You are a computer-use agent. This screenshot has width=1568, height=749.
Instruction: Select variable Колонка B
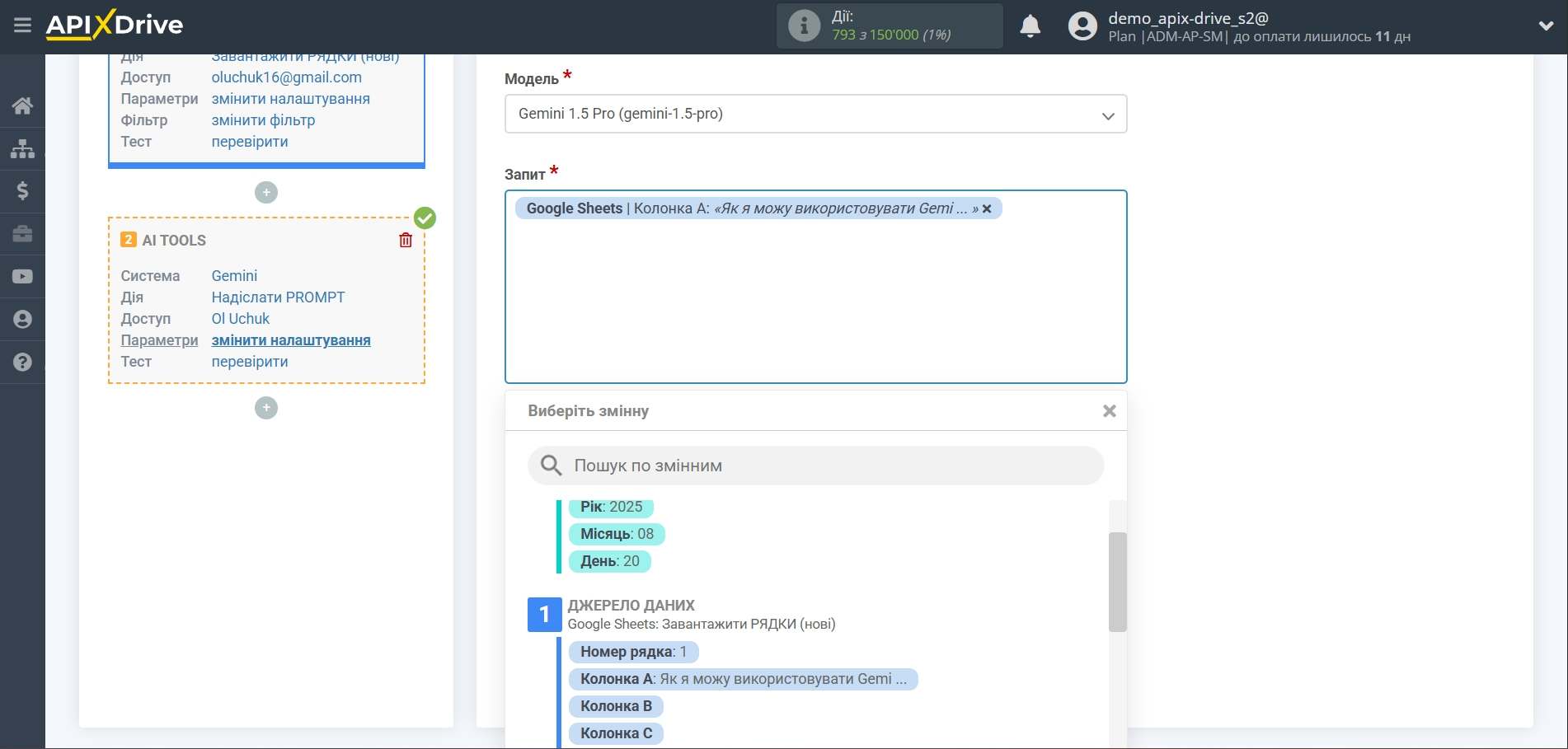pyautogui.click(x=616, y=706)
